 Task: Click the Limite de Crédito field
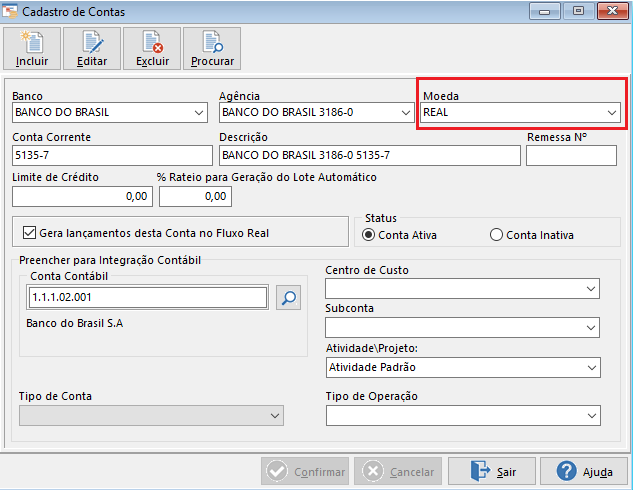click(x=82, y=196)
